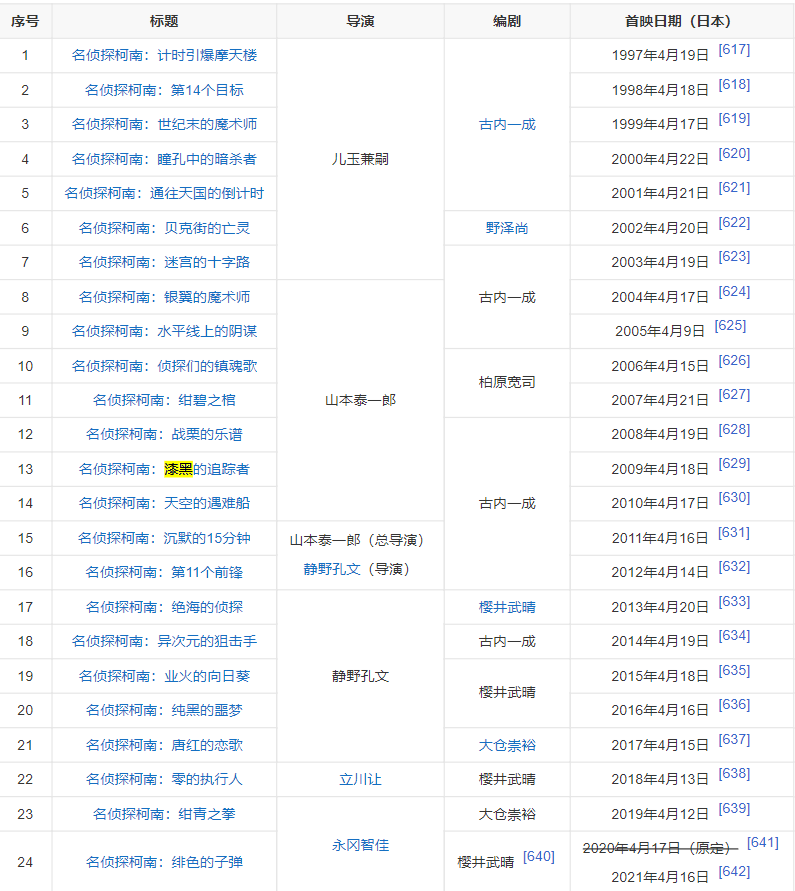Image resolution: width=795 pixels, height=891 pixels.
Task: Jump to reference [618]
Action: tap(734, 85)
